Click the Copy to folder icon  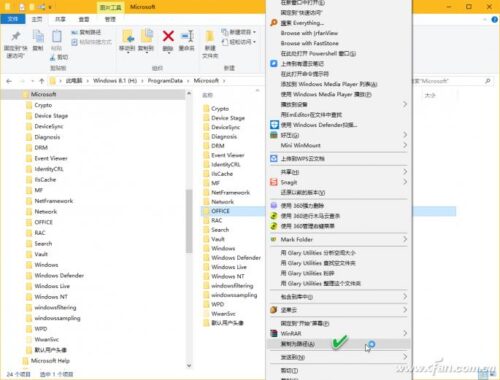146,36
